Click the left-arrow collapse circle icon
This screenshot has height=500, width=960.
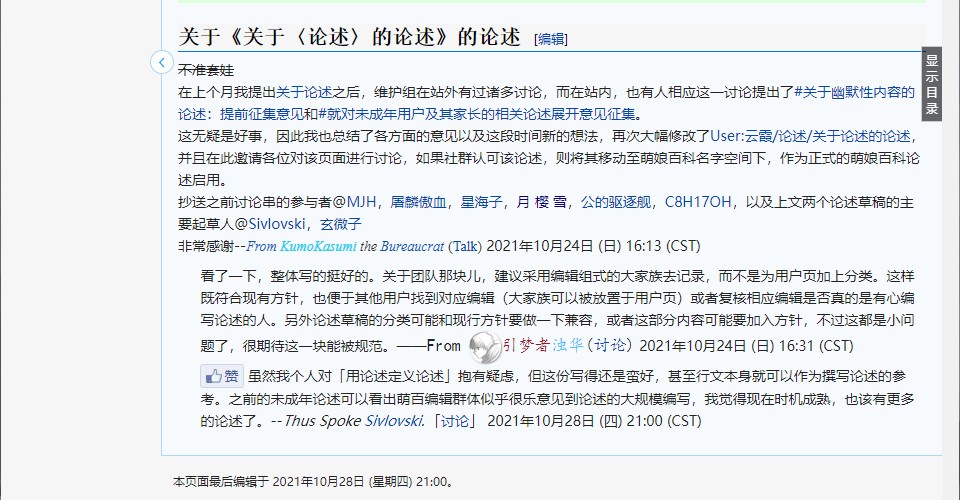(162, 62)
